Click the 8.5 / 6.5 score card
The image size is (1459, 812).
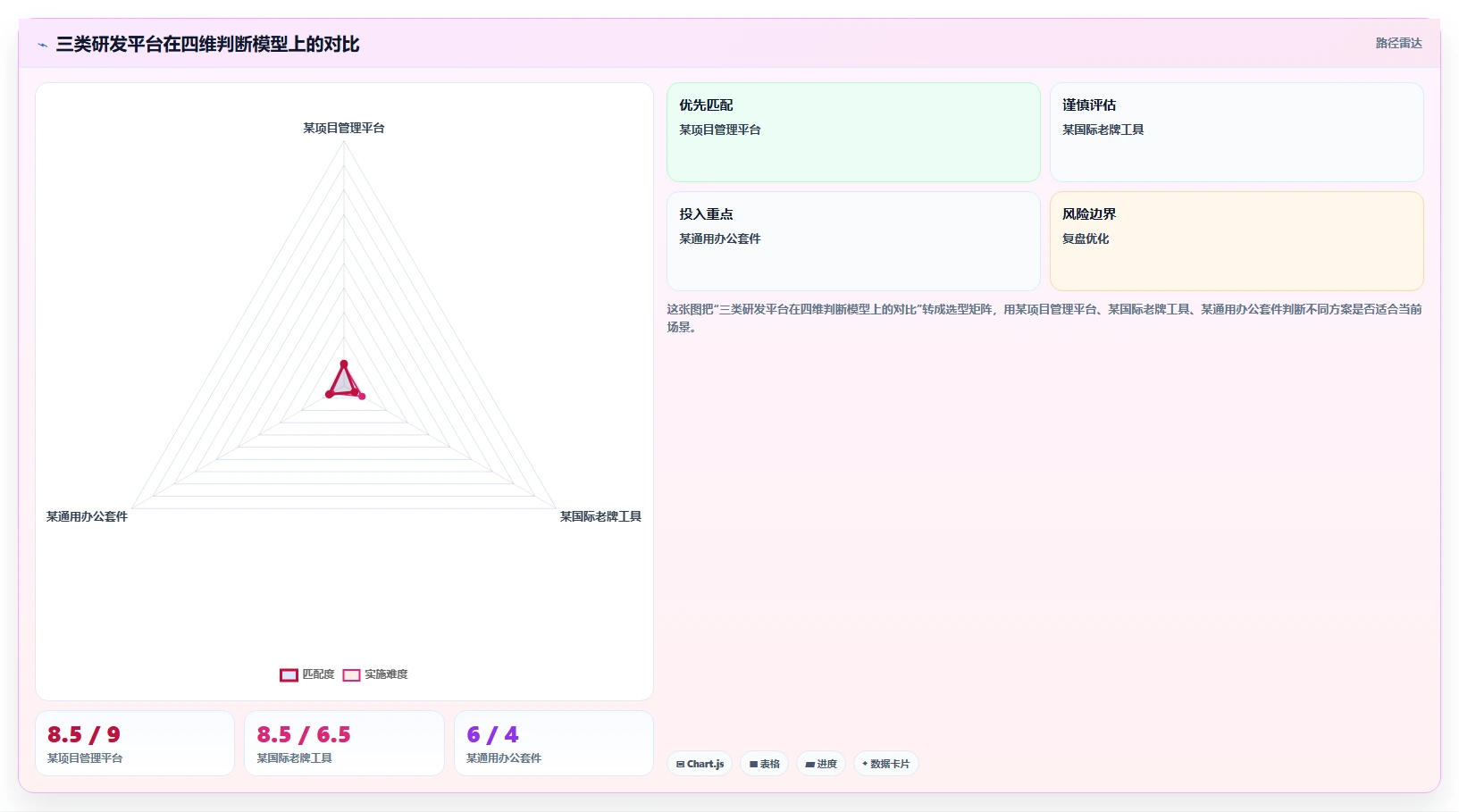344,743
